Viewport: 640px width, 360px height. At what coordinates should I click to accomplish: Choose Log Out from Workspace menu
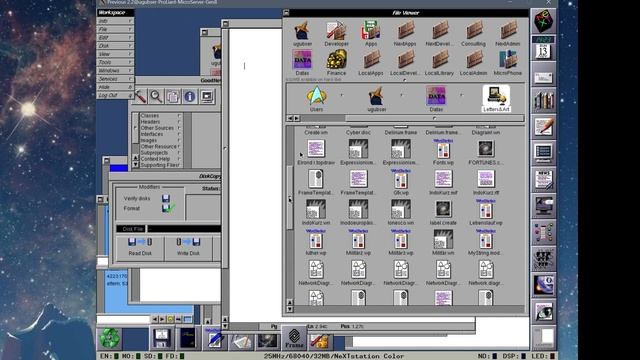pos(115,95)
